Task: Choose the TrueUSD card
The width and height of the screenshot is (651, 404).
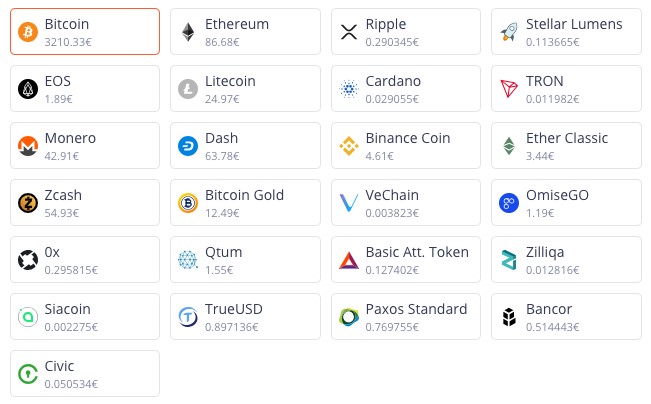Action: click(245, 316)
